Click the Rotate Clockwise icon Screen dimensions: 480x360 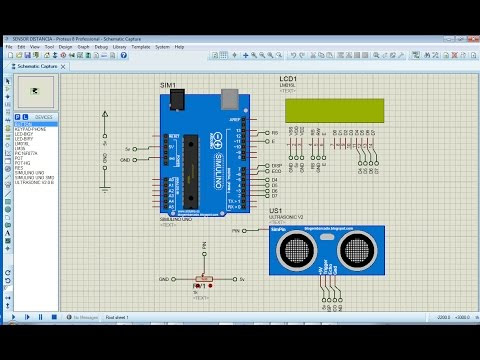8,273
